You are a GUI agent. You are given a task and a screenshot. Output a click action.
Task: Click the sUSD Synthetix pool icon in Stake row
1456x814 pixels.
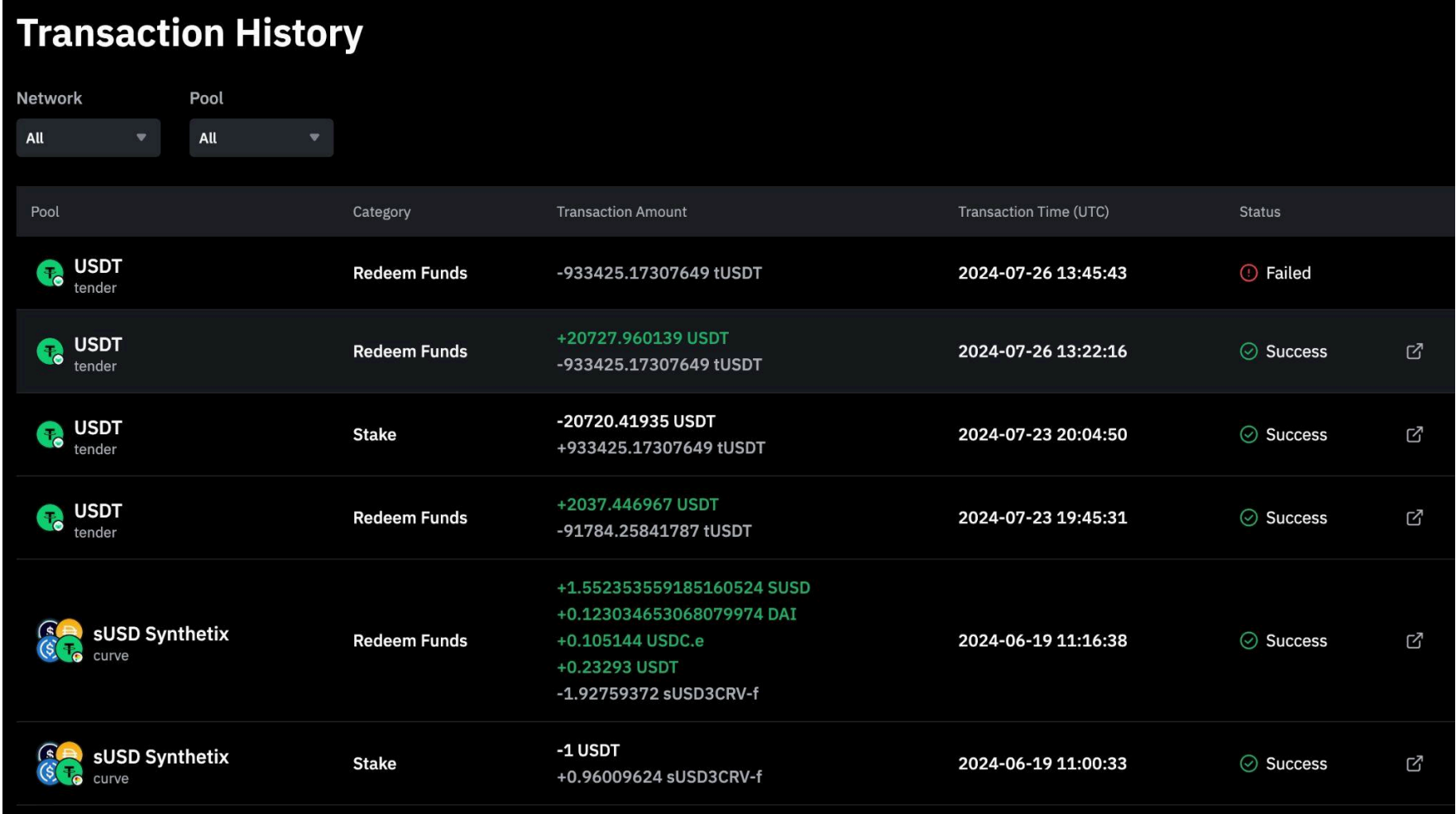coord(60,764)
